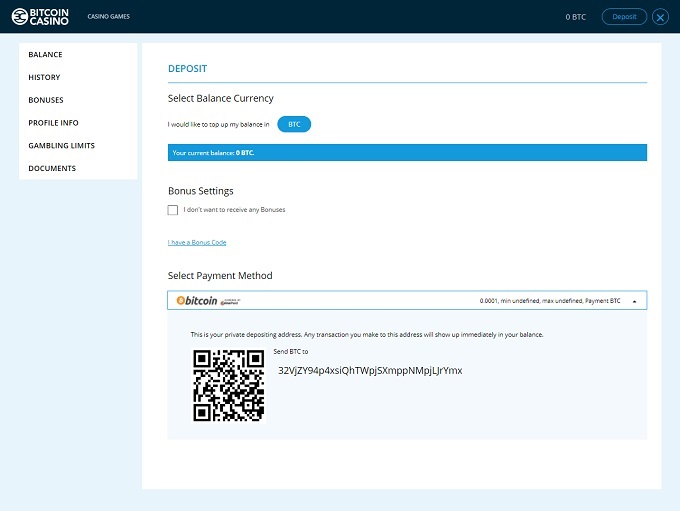The image size is (680, 511).
Task: Open the Casino Games menu
Action: 108,17
